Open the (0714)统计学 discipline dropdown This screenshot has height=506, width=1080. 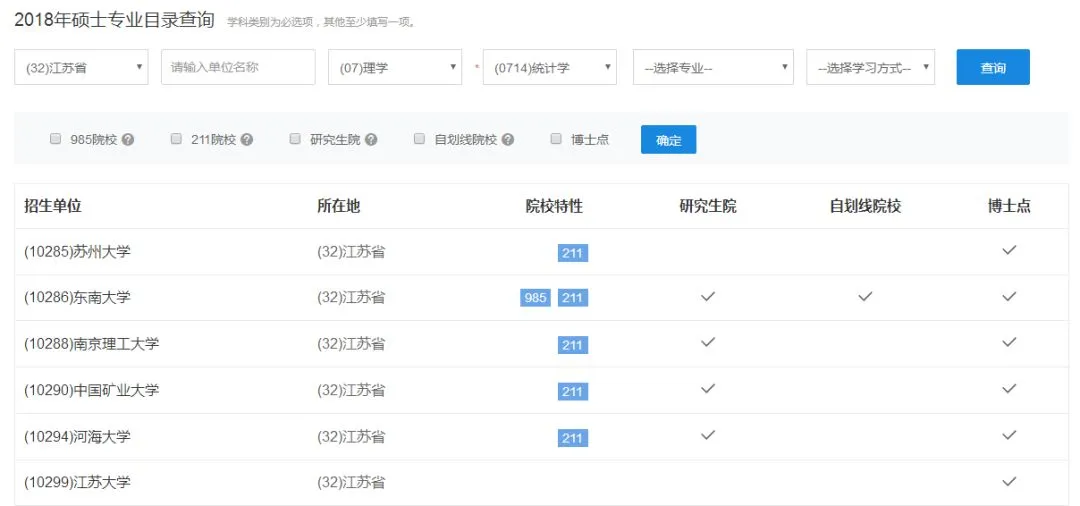click(550, 67)
